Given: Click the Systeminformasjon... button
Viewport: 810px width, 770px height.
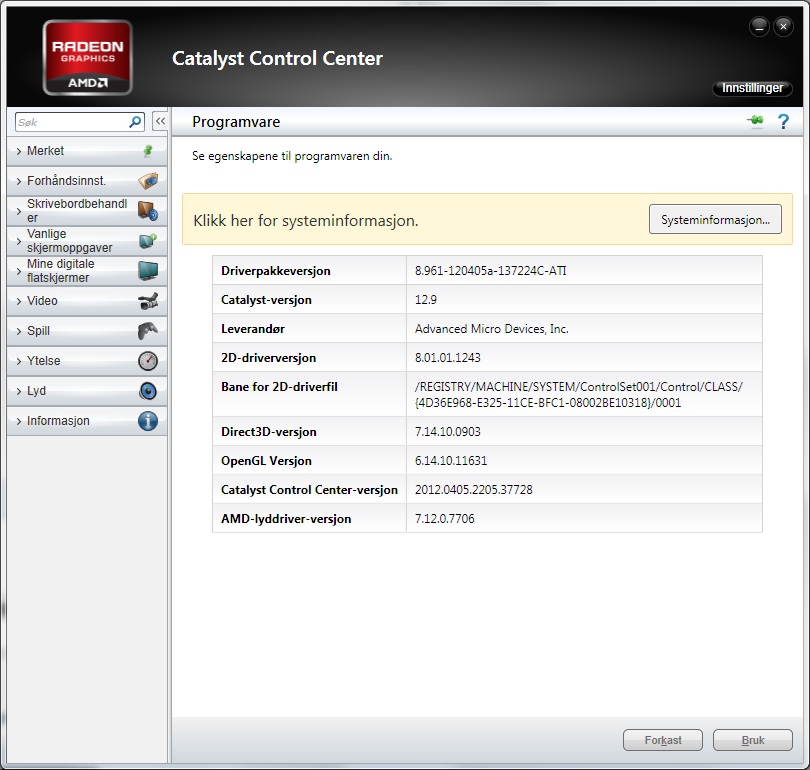Looking at the screenshot, I should tap(715, 219).
